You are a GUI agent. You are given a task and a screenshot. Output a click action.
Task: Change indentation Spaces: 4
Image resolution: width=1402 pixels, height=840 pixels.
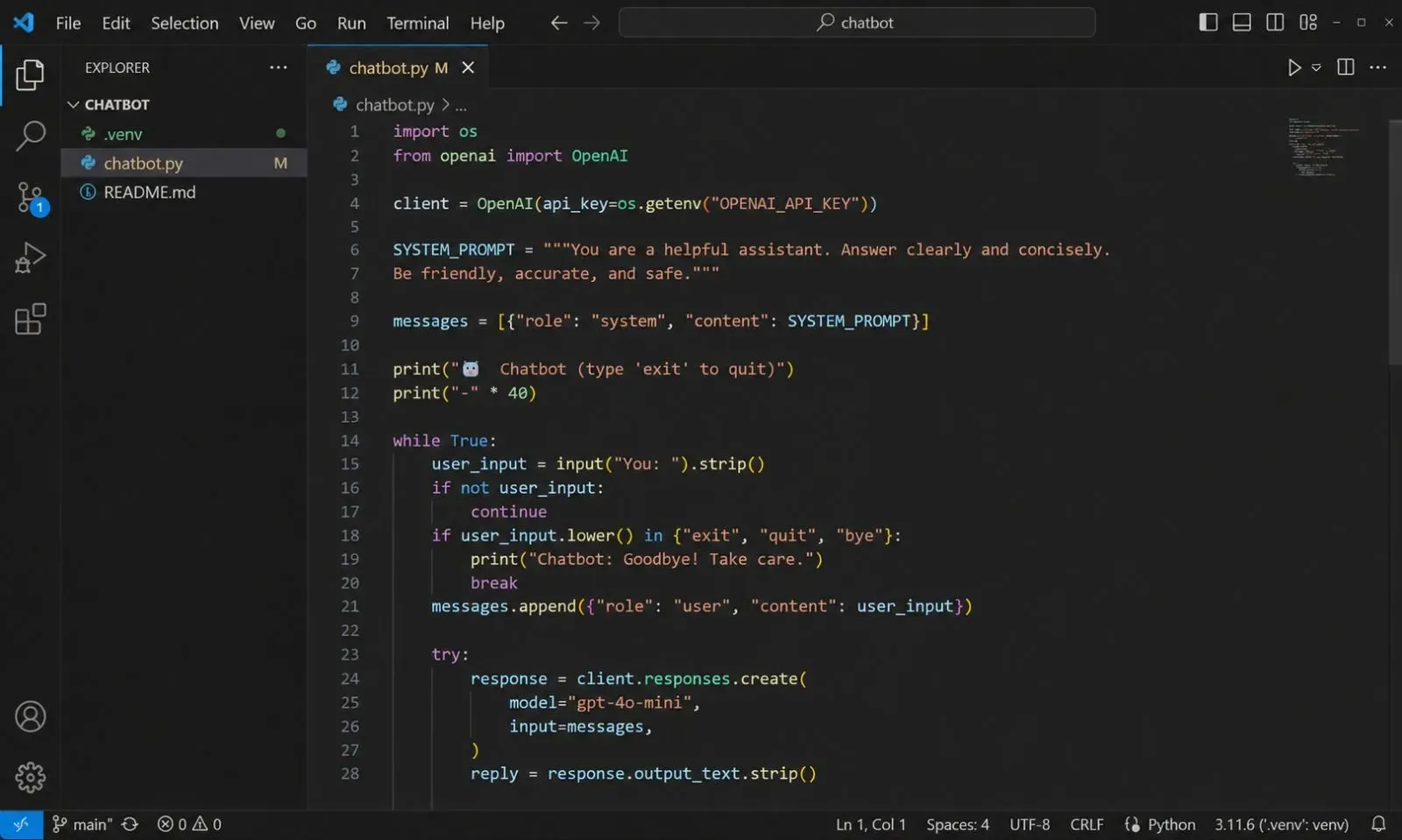(x=958, y=824)
